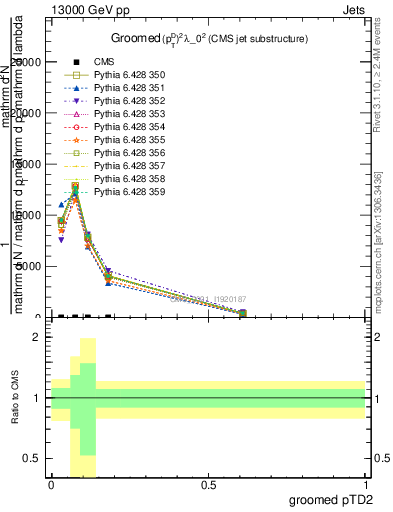Click the 'Jets' header label
This screenshot has width=393, height=512.
click(354, 10)
